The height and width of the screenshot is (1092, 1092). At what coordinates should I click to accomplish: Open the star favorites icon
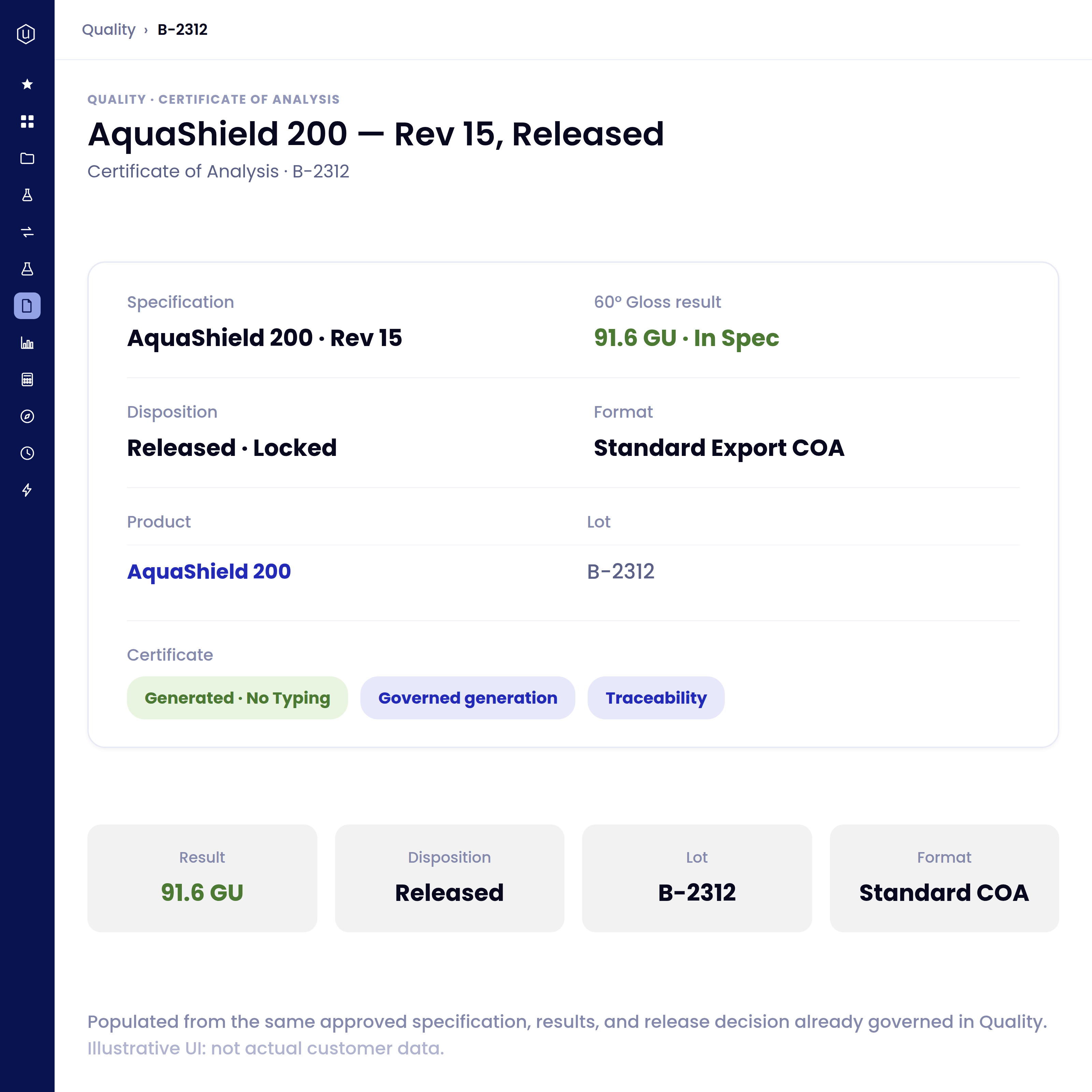[27, 84]
